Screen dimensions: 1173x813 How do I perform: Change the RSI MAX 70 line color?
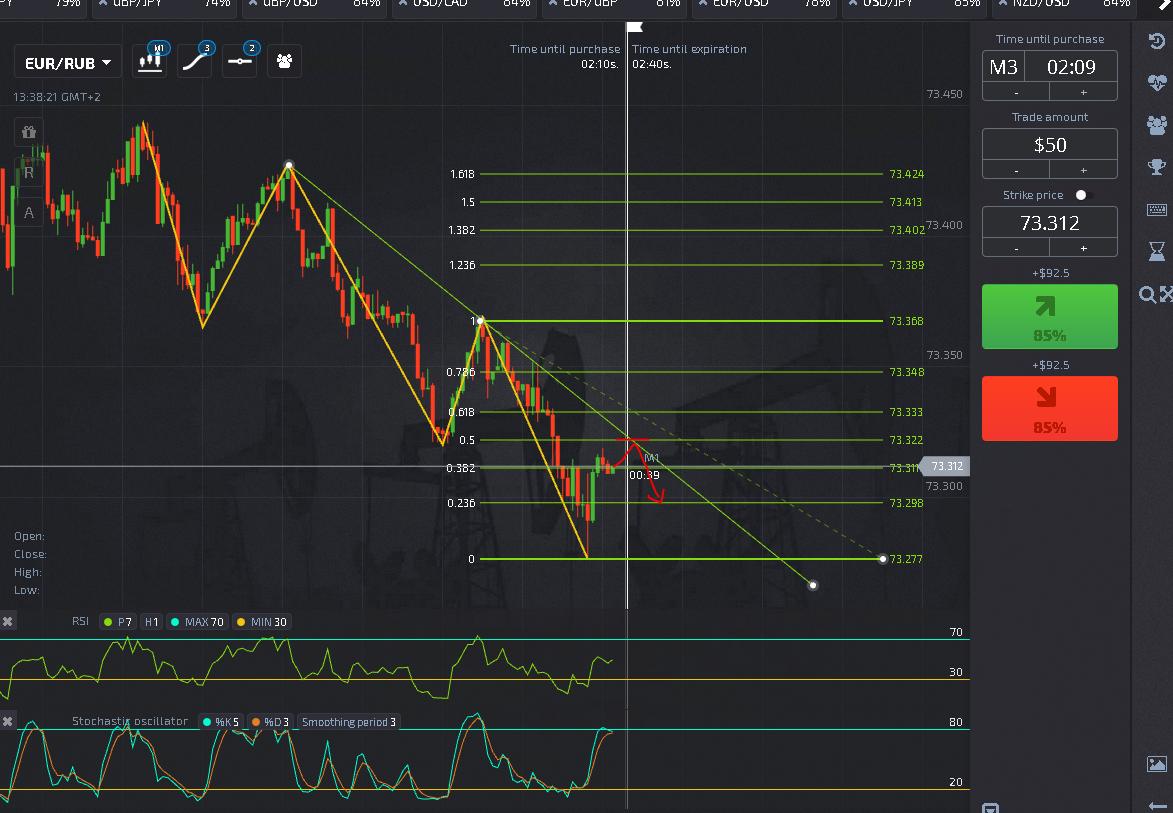[175, 622]
